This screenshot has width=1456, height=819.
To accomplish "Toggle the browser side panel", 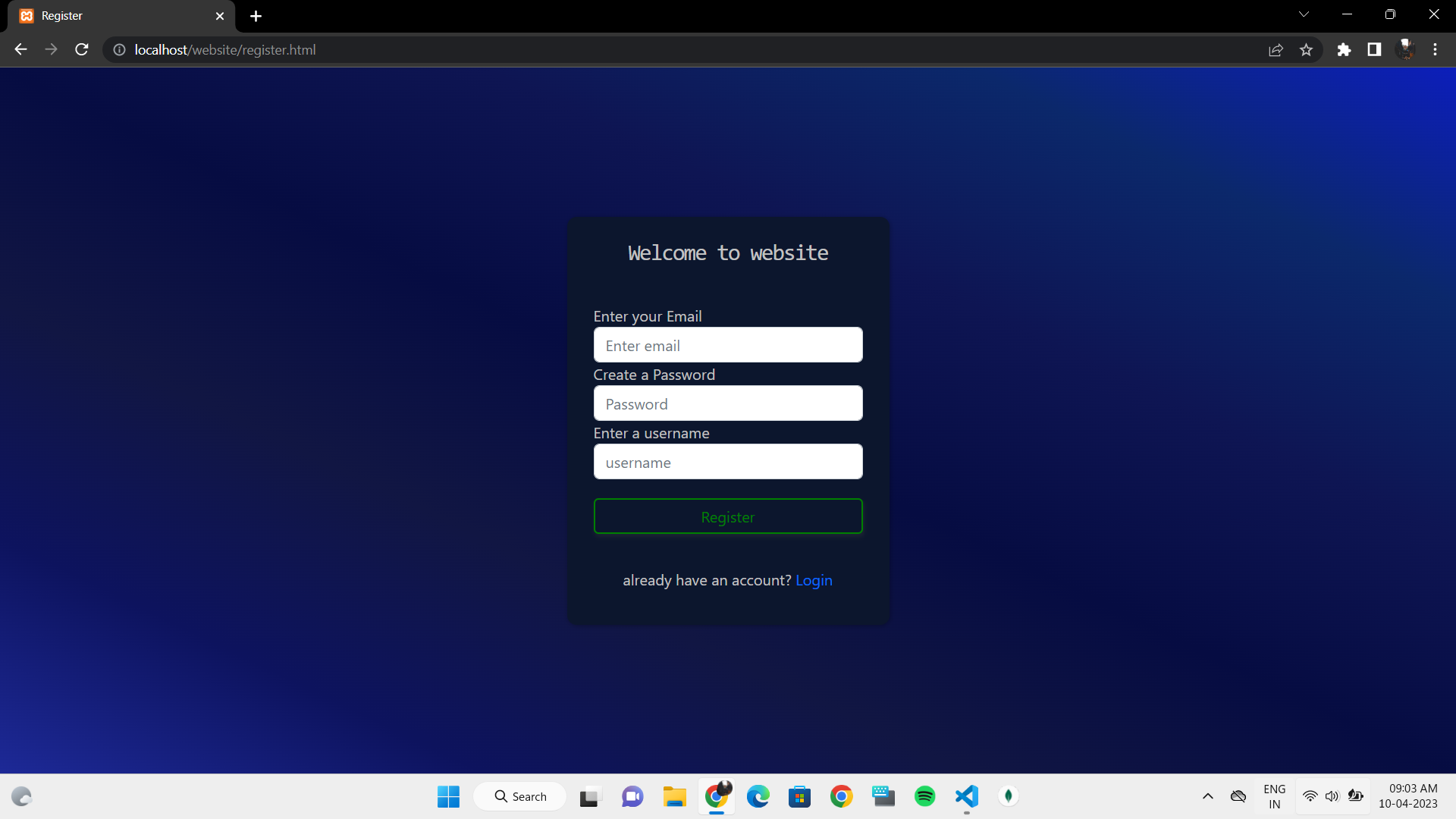I will [x=1374, y=49].
